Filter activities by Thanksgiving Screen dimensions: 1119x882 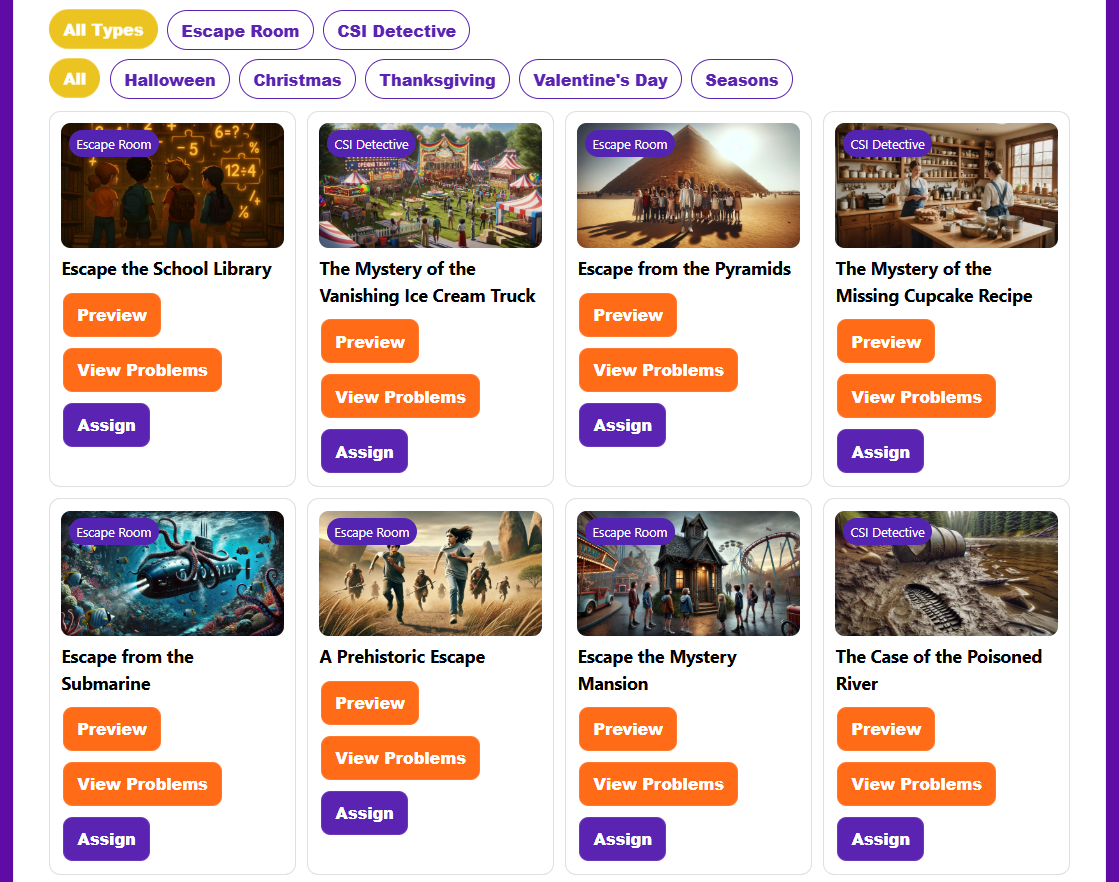(437, 79)
